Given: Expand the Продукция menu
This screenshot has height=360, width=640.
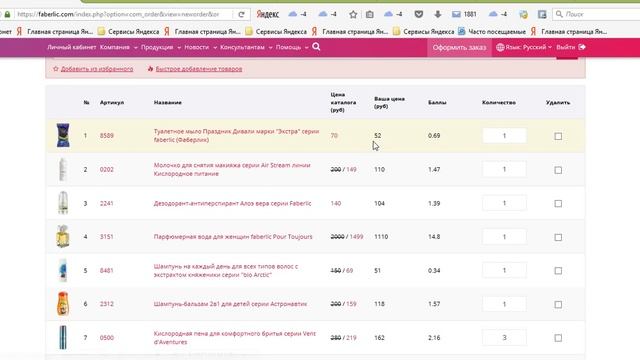Looking at the screenshot, I should pos(161,47).
